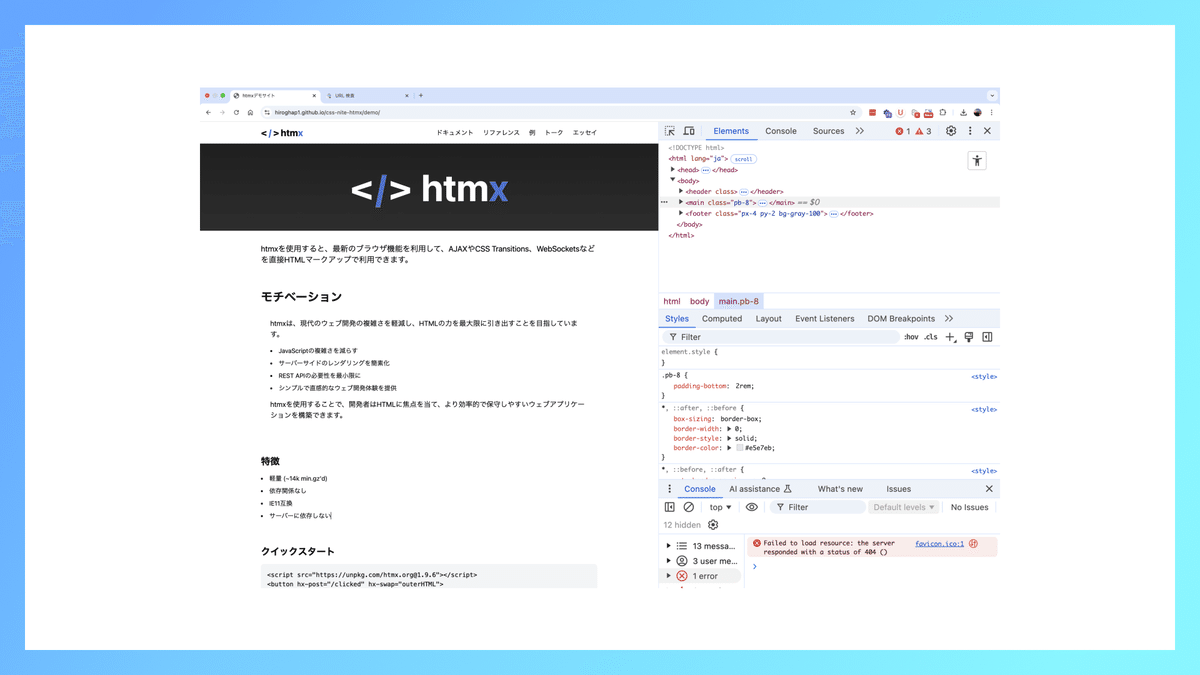The image size is (1200, 675).
Task: Show more sidebar tabs chevron after DOM Breakpoints
Action: pyautogui.click(x=949, y=319)
